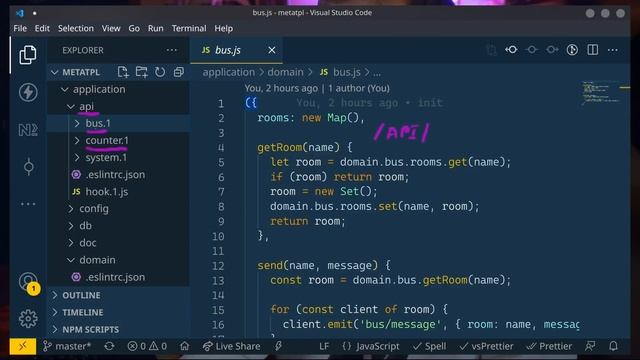This screenshot has height=360, width=640.
Task: Click the run/timeline circular toolbar icon
Action: point(572,50)
